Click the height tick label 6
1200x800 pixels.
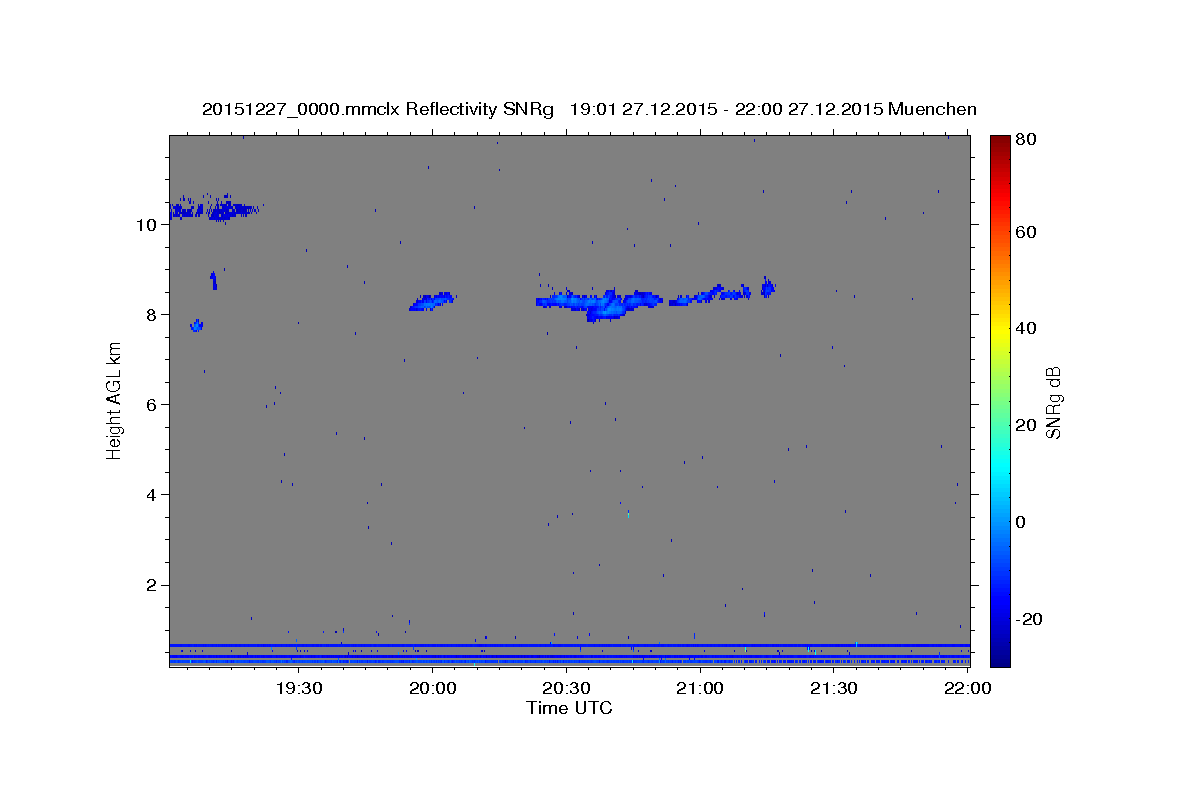click(151, 405)
